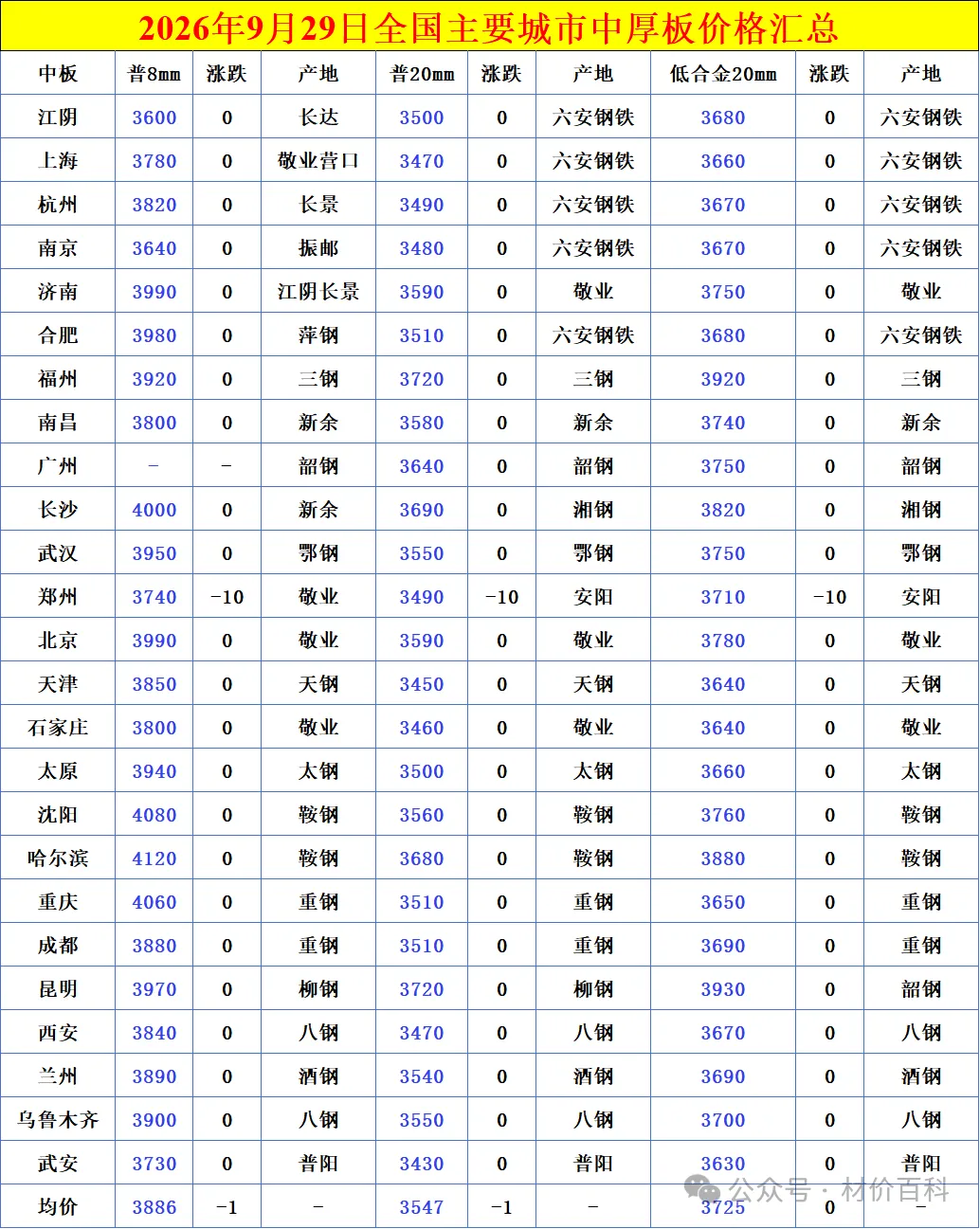Select 低合金20mm price 3880 in 哈尔滨 row
The image size is (980, 1229).
click(723, 858)
